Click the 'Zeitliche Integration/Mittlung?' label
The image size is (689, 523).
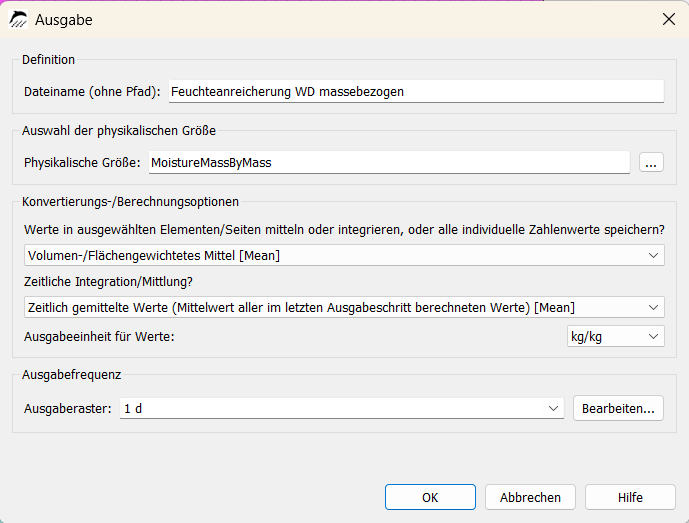click(108, 281)
